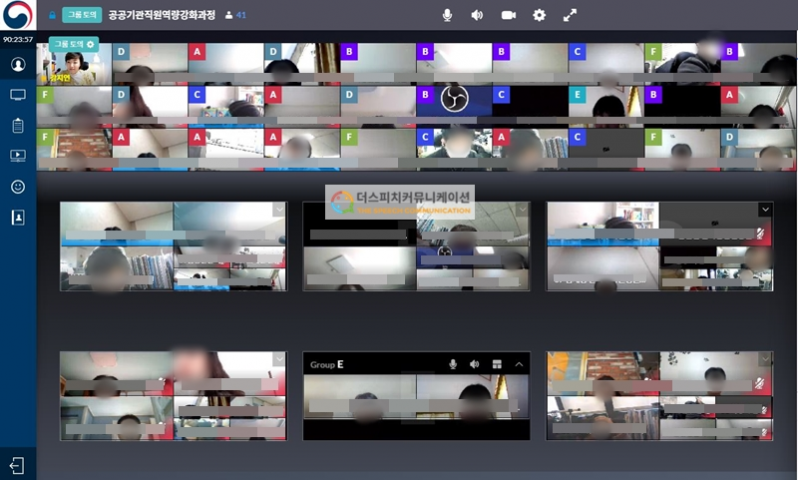Image resolution: width=798 pixels, height=480 pixels.
Task: Expand the bottom-left group panel chevron
Action: [x=279, y=359]
